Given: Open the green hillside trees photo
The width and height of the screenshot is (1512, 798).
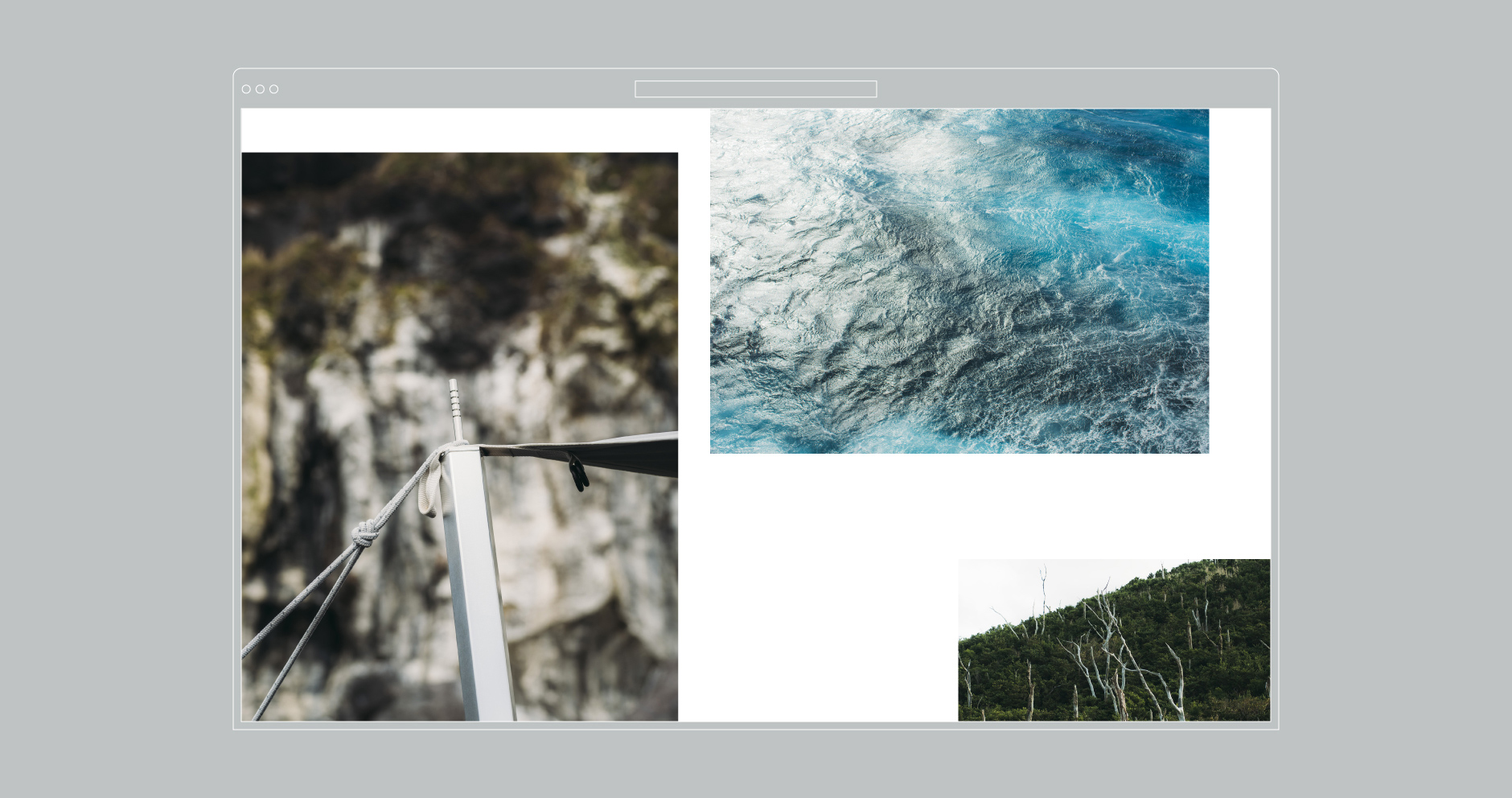Looking at the screenshot, I should pos(1114,640).
